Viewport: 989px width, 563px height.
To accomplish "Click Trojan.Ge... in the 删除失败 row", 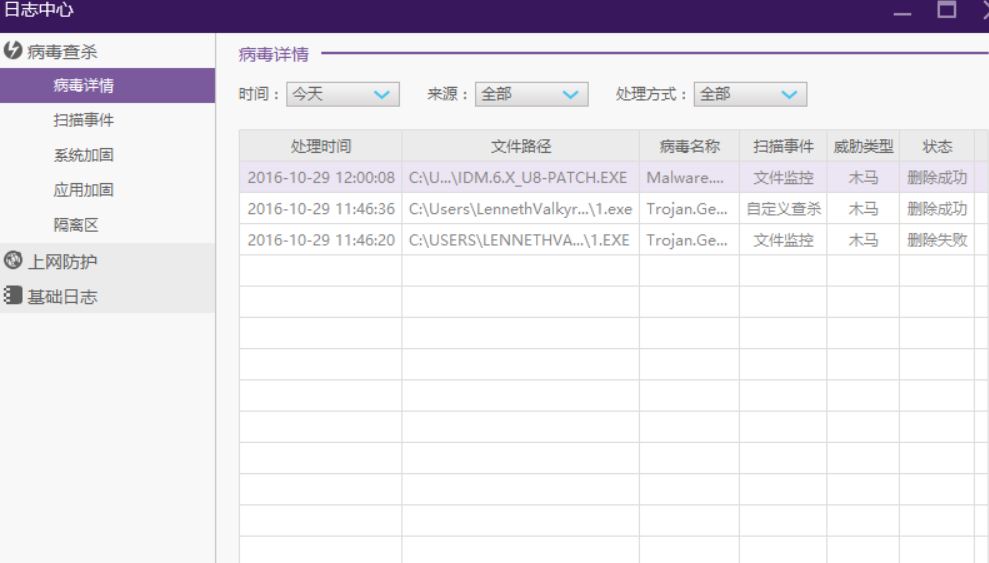I will point(687,240).
